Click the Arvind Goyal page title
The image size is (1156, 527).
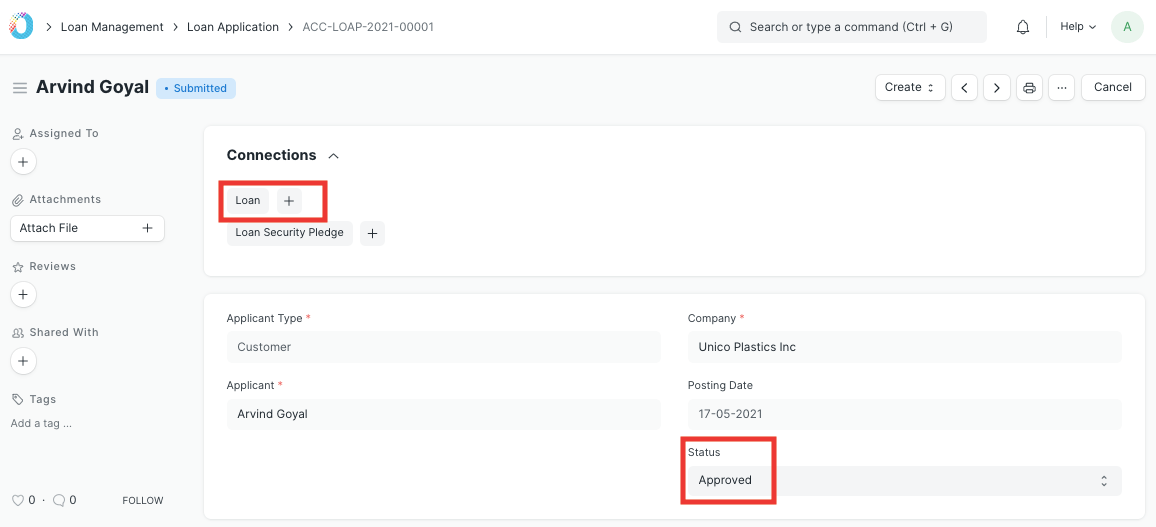(x=92, y=87)
